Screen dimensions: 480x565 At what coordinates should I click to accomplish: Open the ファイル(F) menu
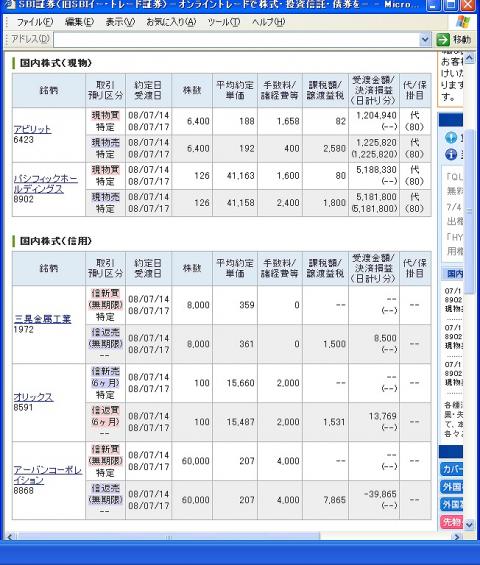pyautogui.click(x=35, y=22)
